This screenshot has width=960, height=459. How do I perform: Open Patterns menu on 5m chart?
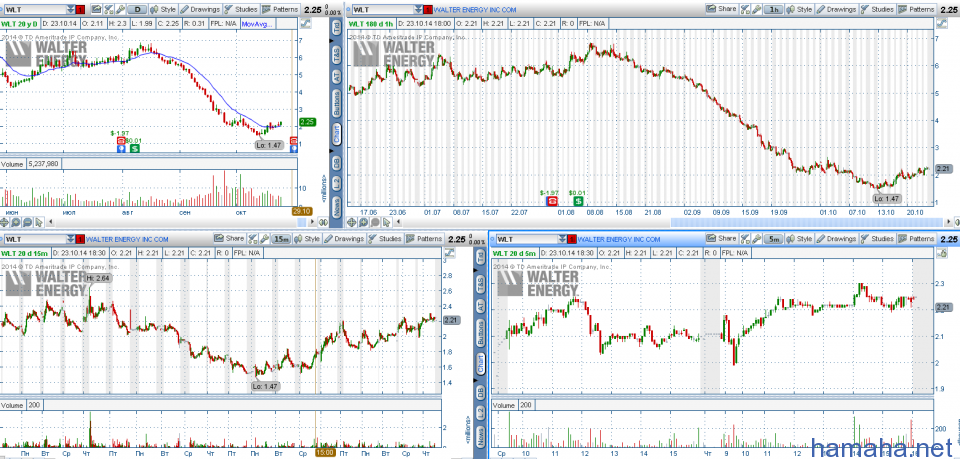(x=917, y=239)
